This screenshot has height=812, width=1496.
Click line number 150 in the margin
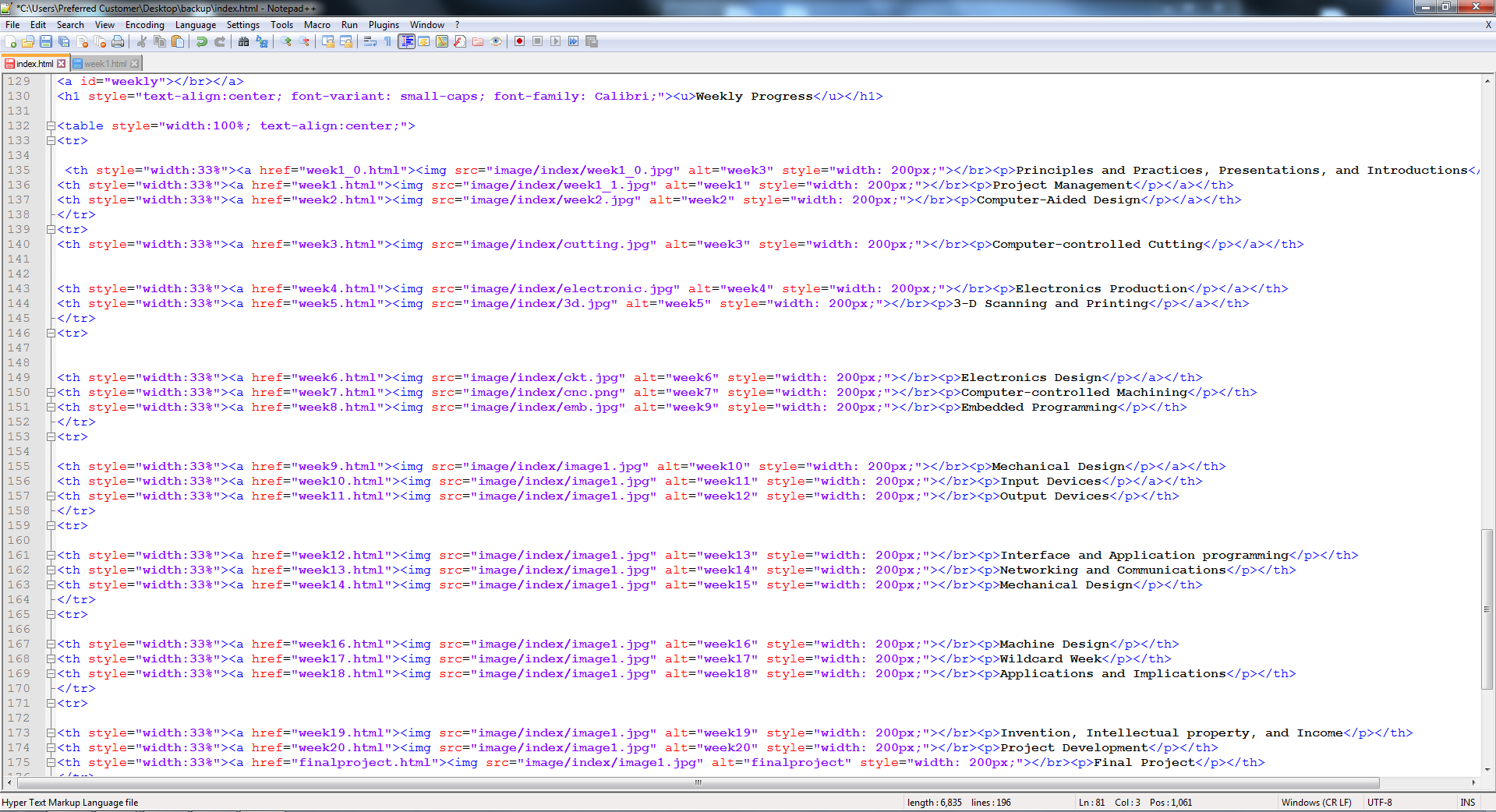(19, 392)
